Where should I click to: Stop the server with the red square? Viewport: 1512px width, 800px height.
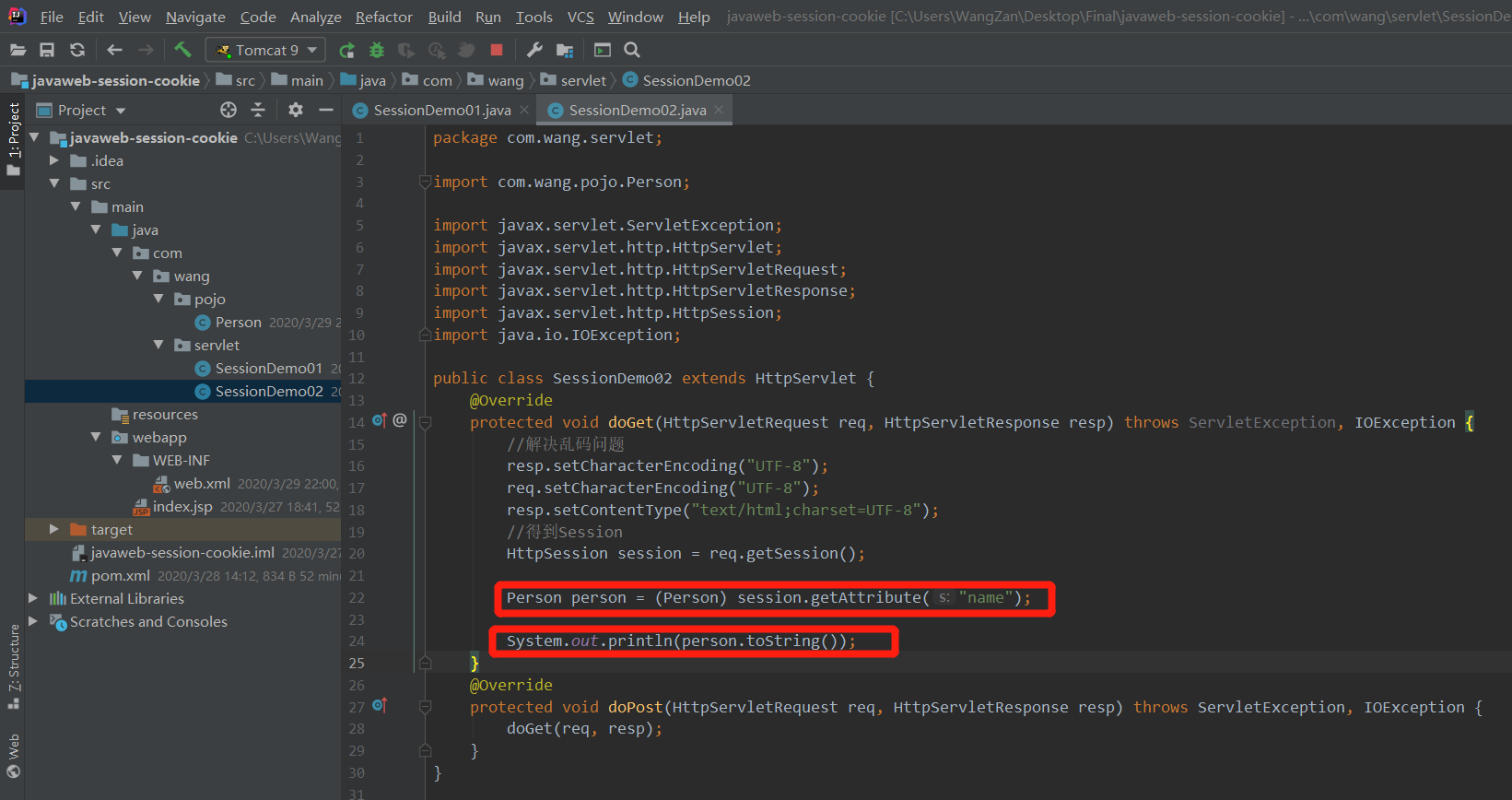tap(497, 50)
